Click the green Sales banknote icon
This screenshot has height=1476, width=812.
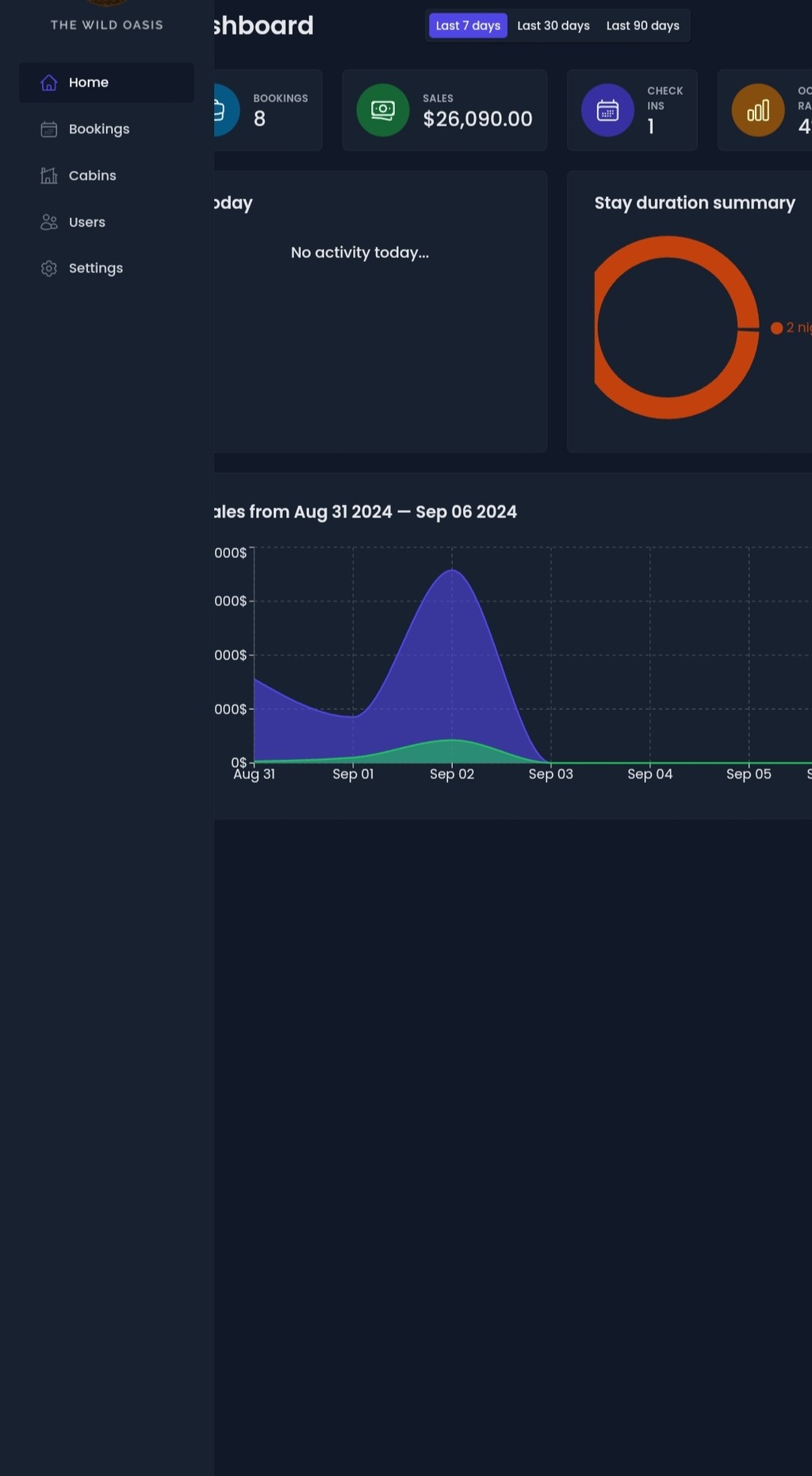383,110
